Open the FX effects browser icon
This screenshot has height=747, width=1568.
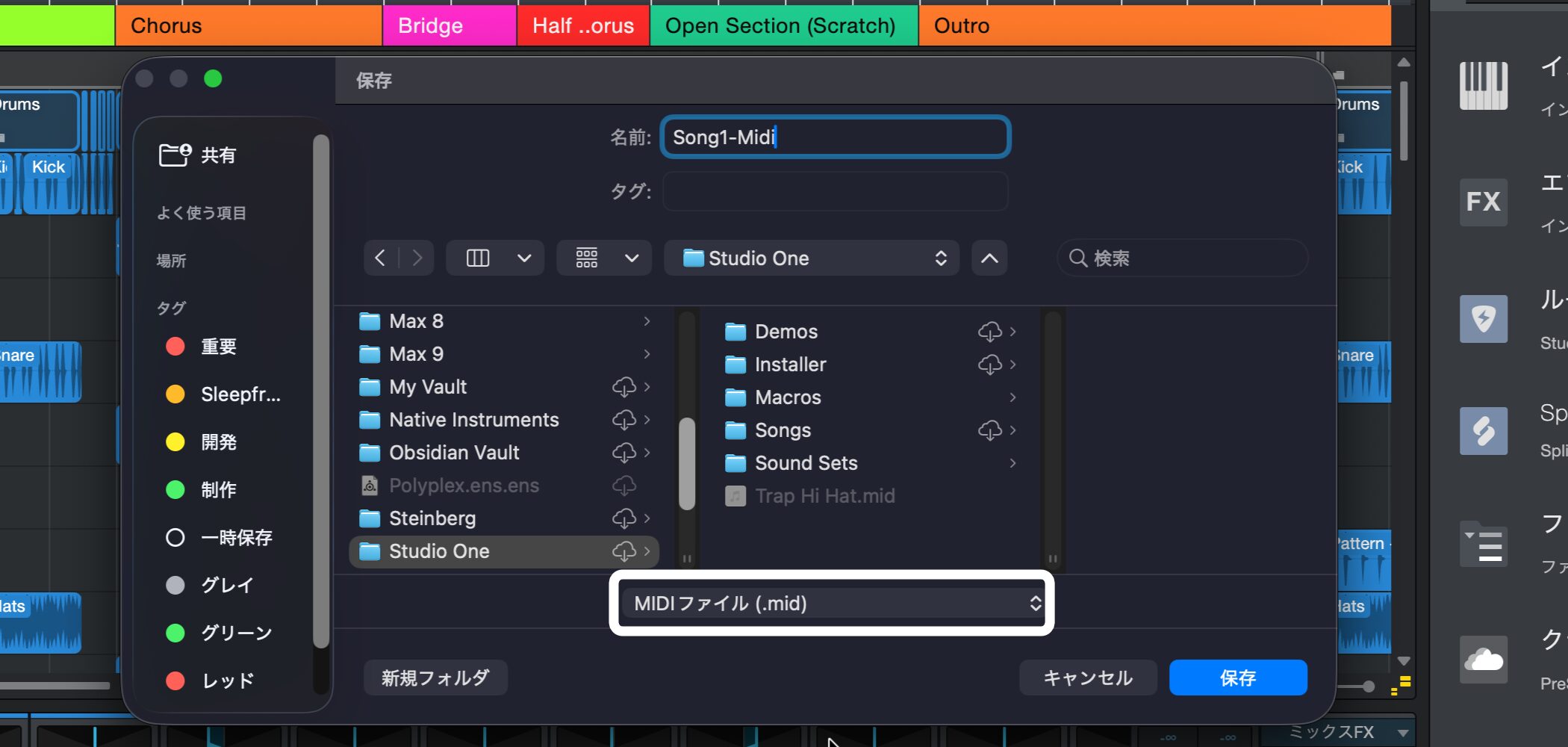point(1483,202)
